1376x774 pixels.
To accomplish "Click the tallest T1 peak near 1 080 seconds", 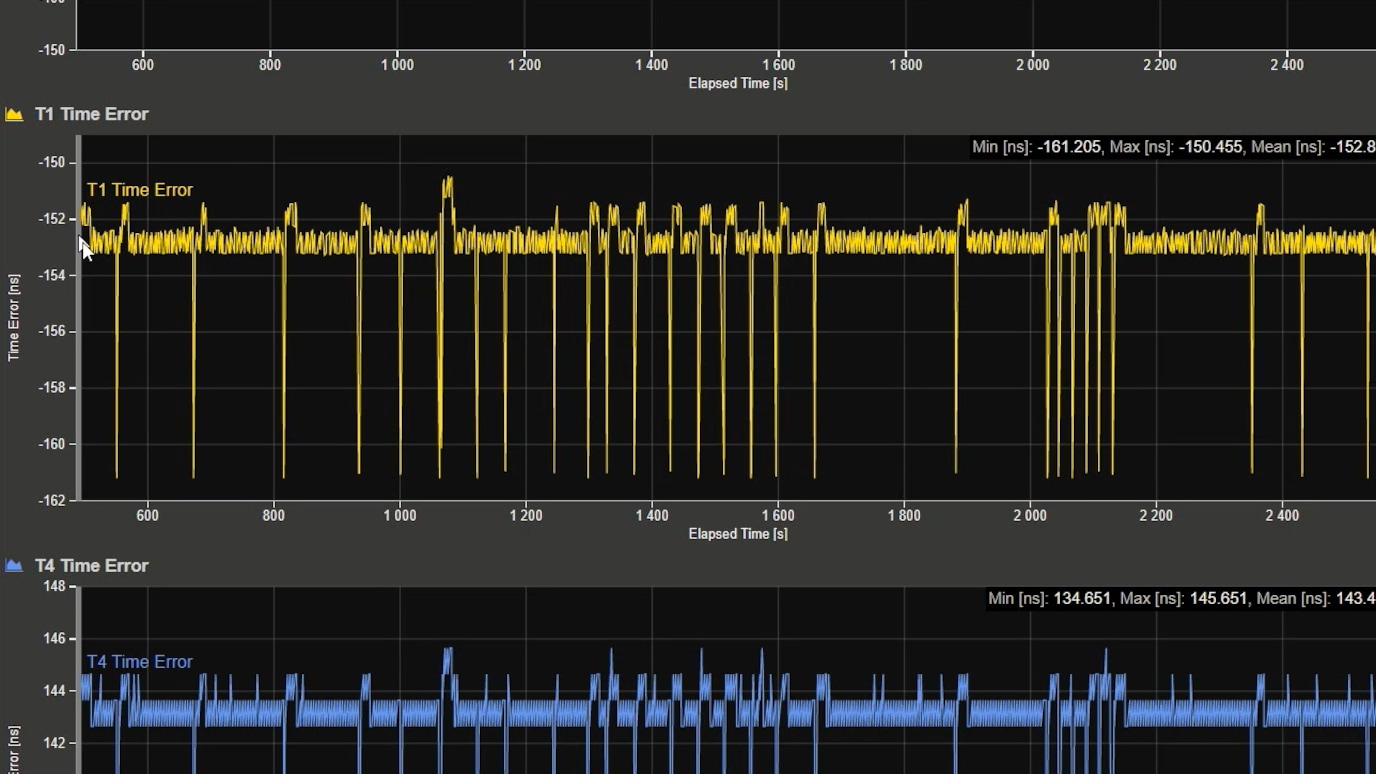I will click(448, 181).
